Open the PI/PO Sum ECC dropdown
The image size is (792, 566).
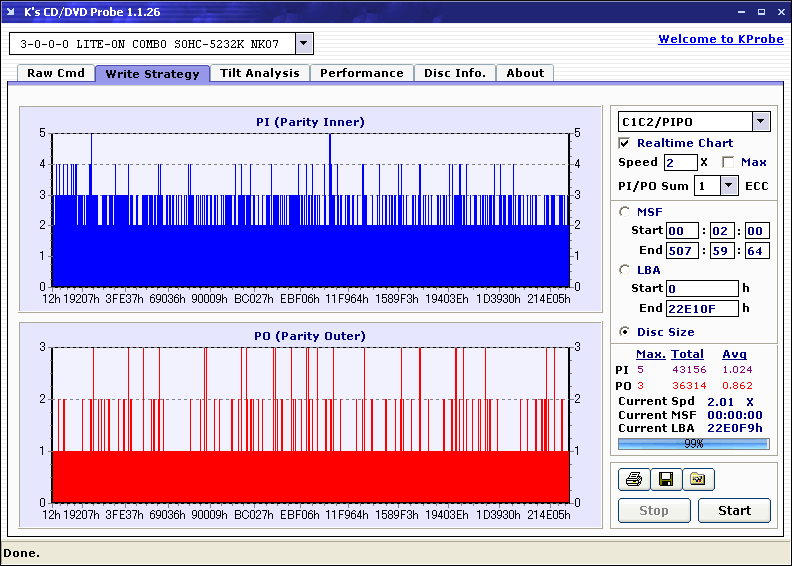tap(728, 185)
